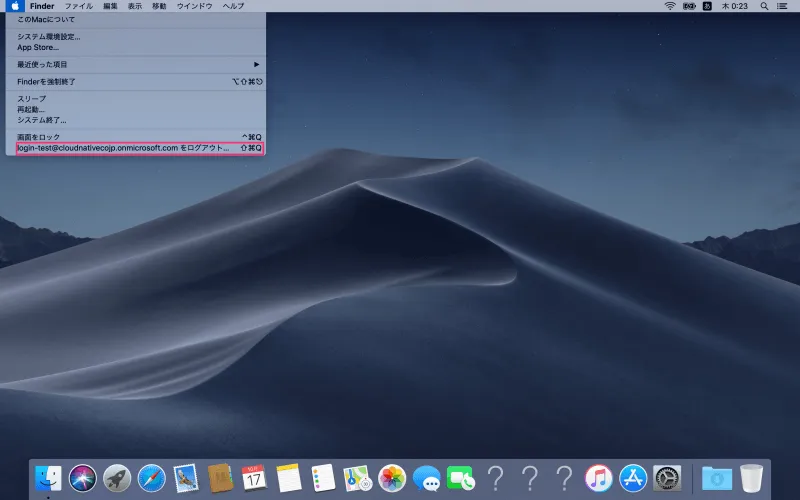Open iTunes from the Dock
800x500 pixels.
[x=598, y=478]
